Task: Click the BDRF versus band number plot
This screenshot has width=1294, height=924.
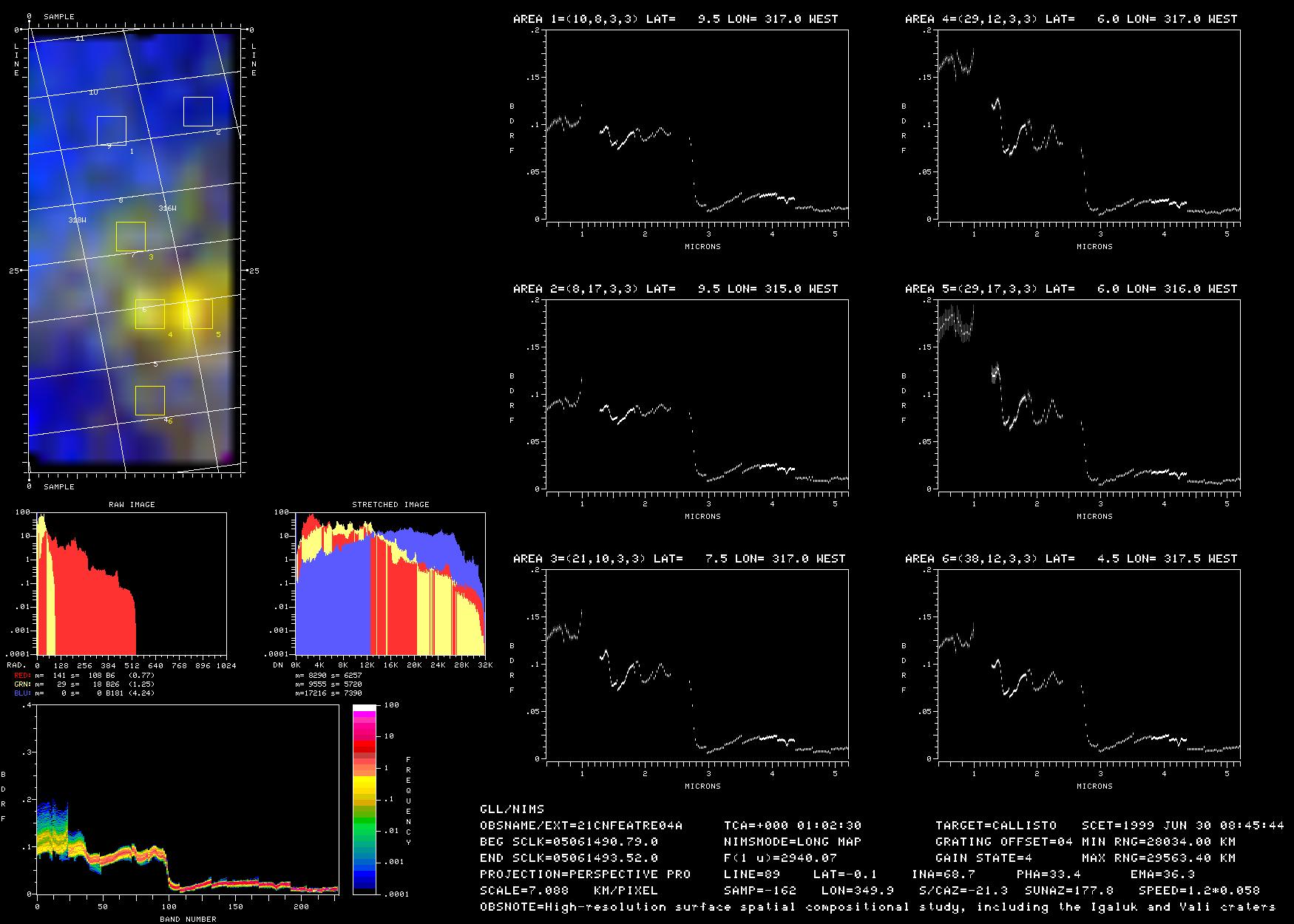Action: pos(187,799)
